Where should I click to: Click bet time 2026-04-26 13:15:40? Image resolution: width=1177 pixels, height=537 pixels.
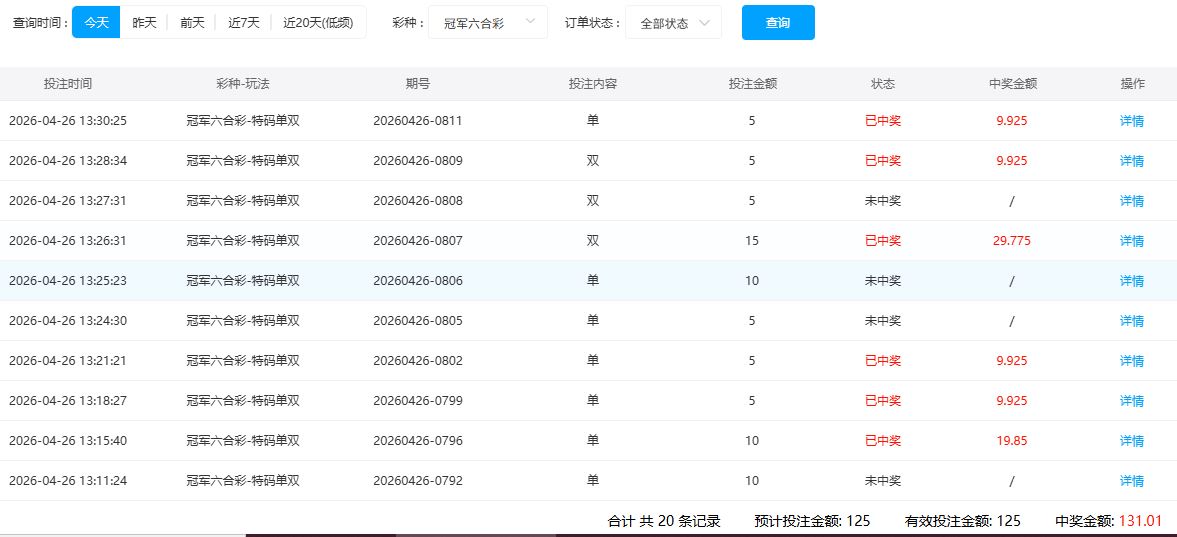point(68,441)
